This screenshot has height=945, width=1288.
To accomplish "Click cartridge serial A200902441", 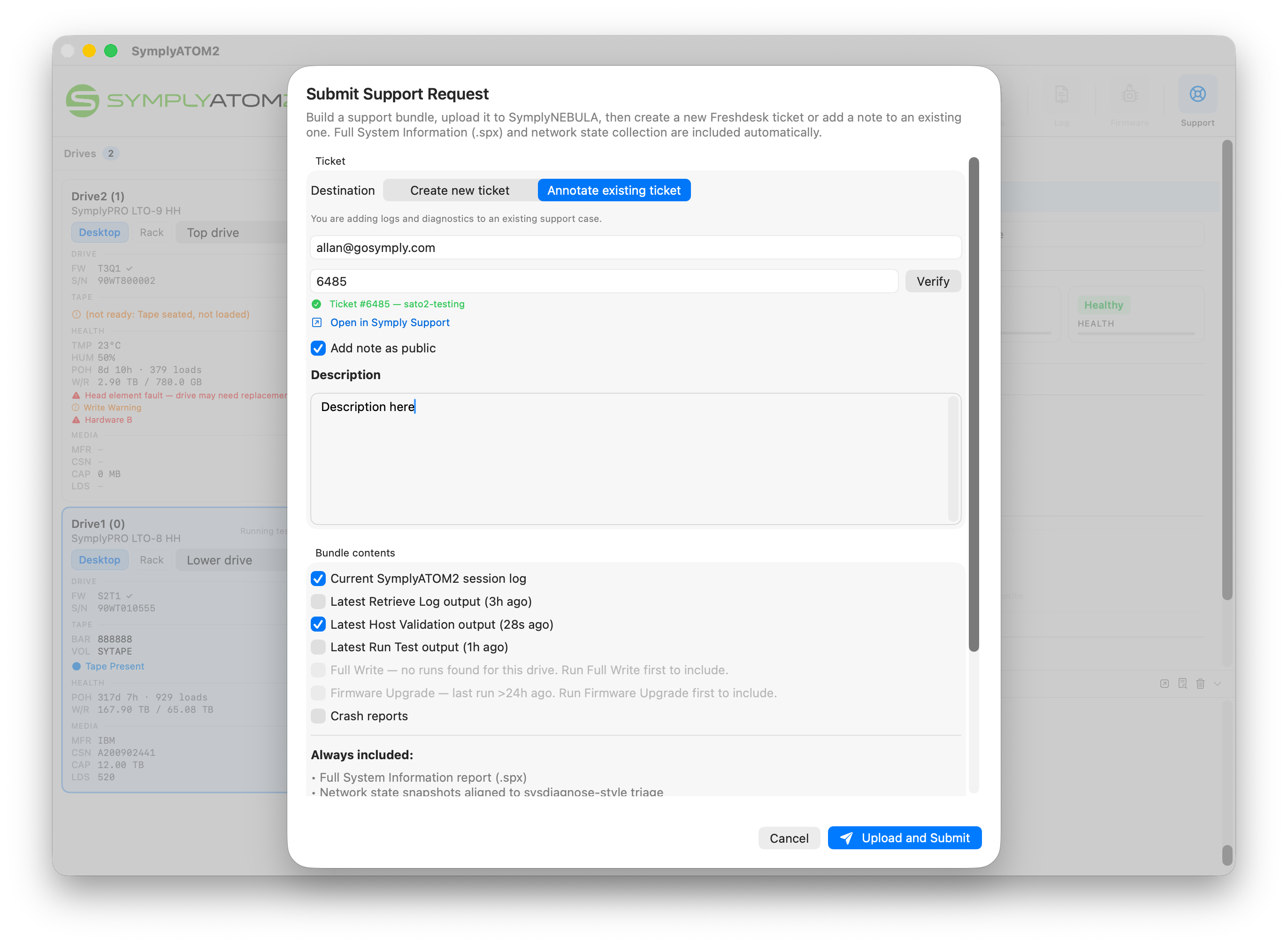I will [x=126, y=753].
